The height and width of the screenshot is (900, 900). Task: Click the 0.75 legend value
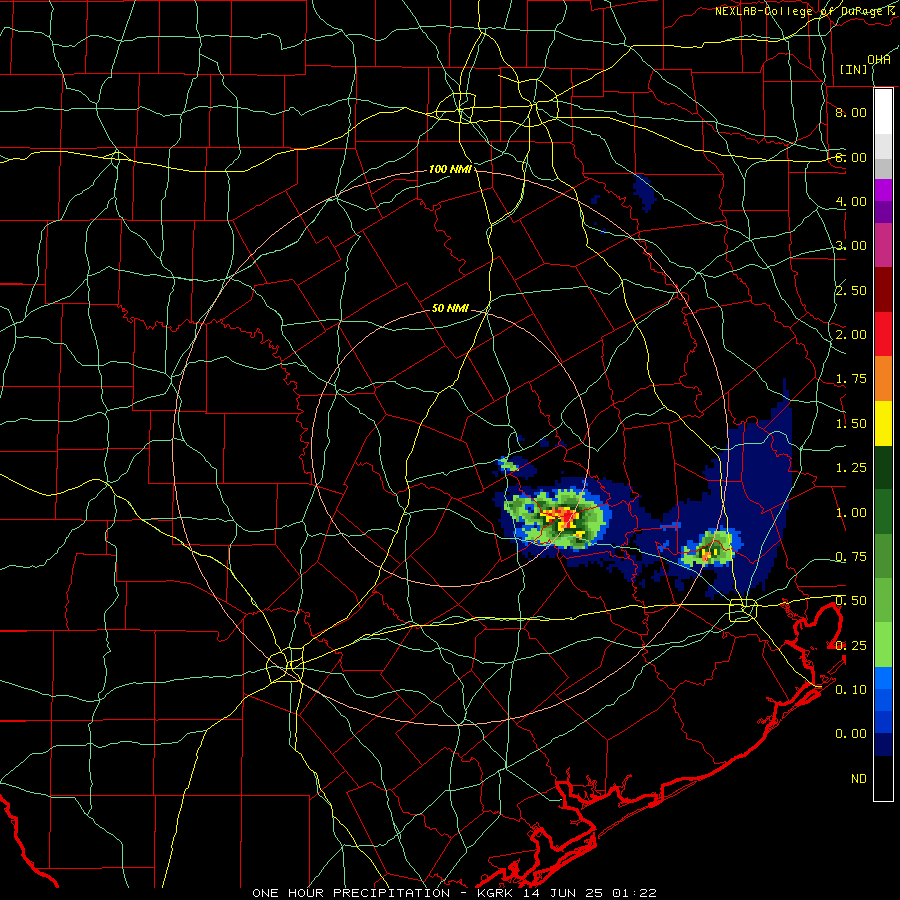[x=851, y=557]
